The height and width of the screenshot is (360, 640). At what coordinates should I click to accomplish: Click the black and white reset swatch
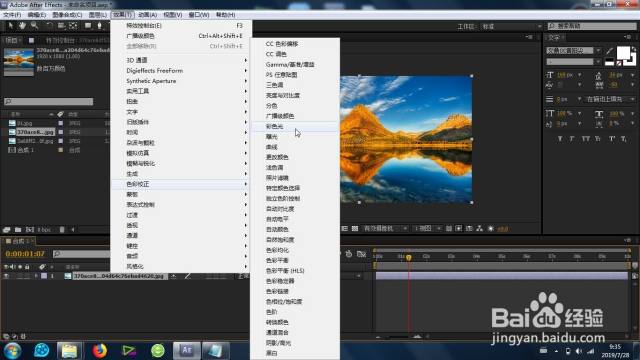(x=609, y=62)
